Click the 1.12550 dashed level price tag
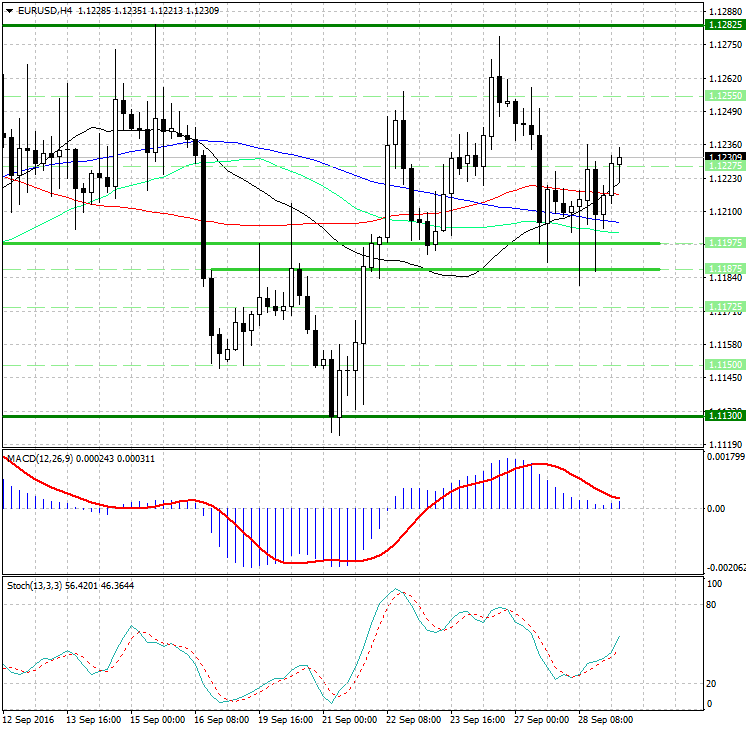Viewport: 746px width, 731px height. (x=723, y=95)
